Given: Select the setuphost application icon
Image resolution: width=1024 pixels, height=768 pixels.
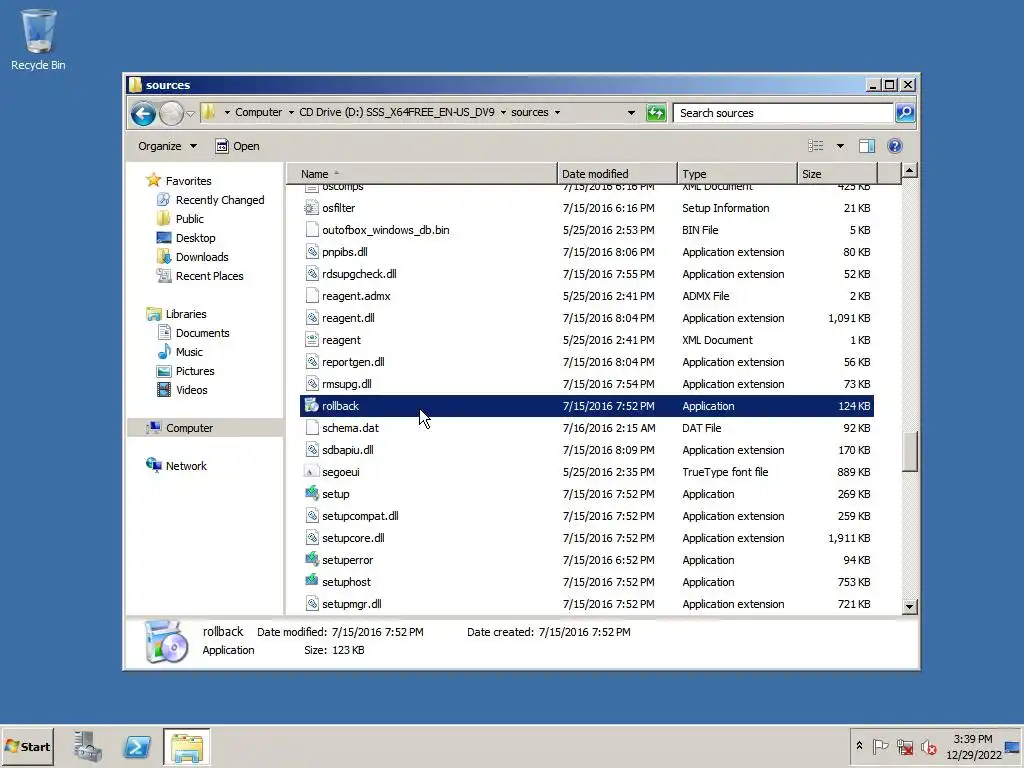Looking at the screenshot, I should [312, 582].
